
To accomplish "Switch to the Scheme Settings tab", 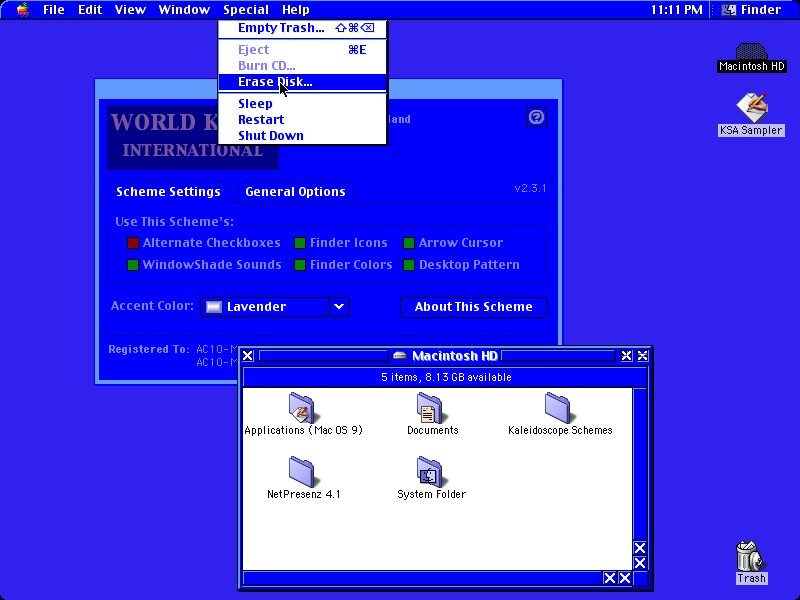I will pos(168,192).
